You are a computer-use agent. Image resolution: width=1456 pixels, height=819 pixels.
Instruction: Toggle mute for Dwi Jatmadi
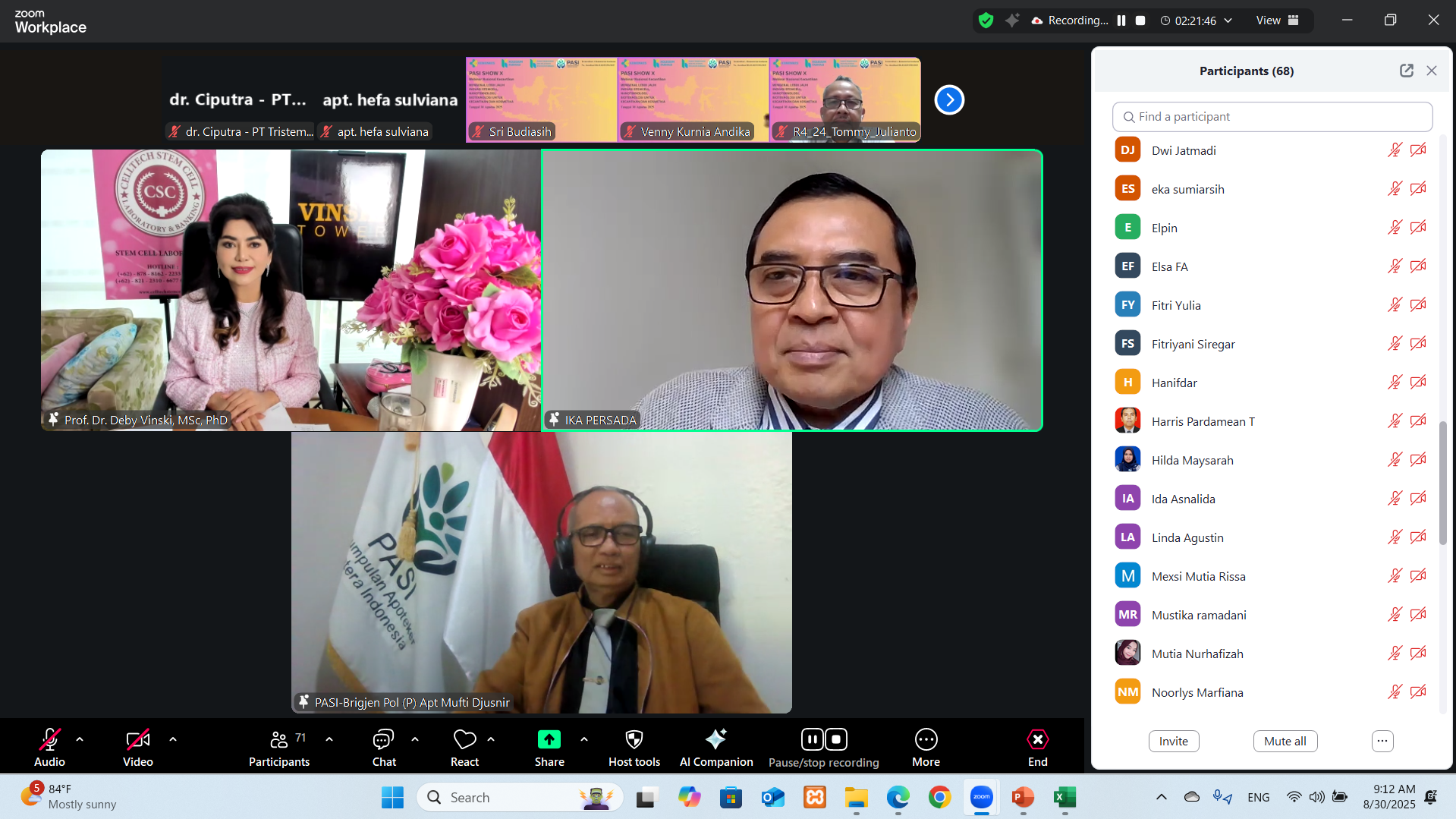1395,150
